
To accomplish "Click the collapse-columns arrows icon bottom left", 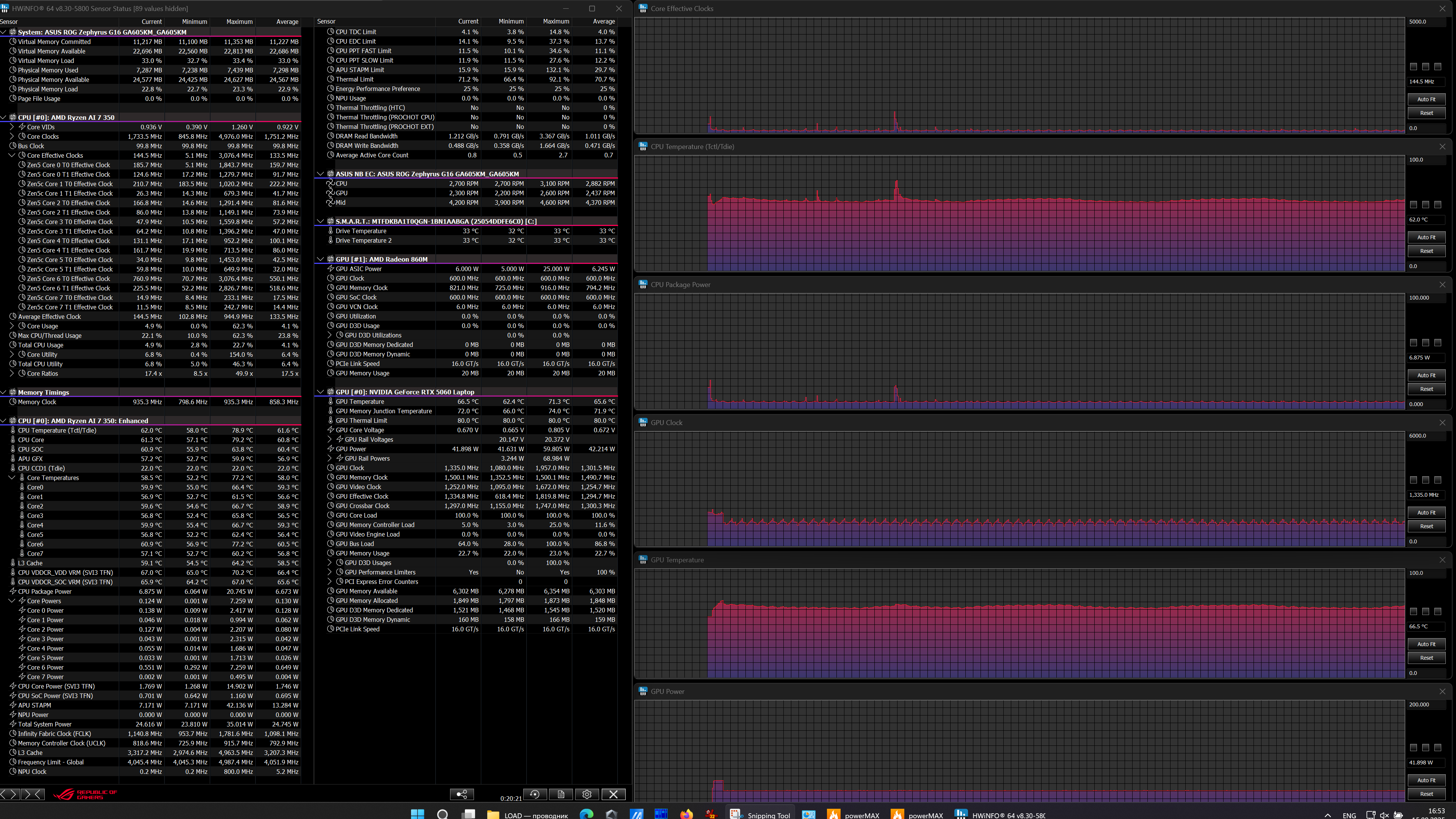I will pyautogui.click(x=33, y=794).
